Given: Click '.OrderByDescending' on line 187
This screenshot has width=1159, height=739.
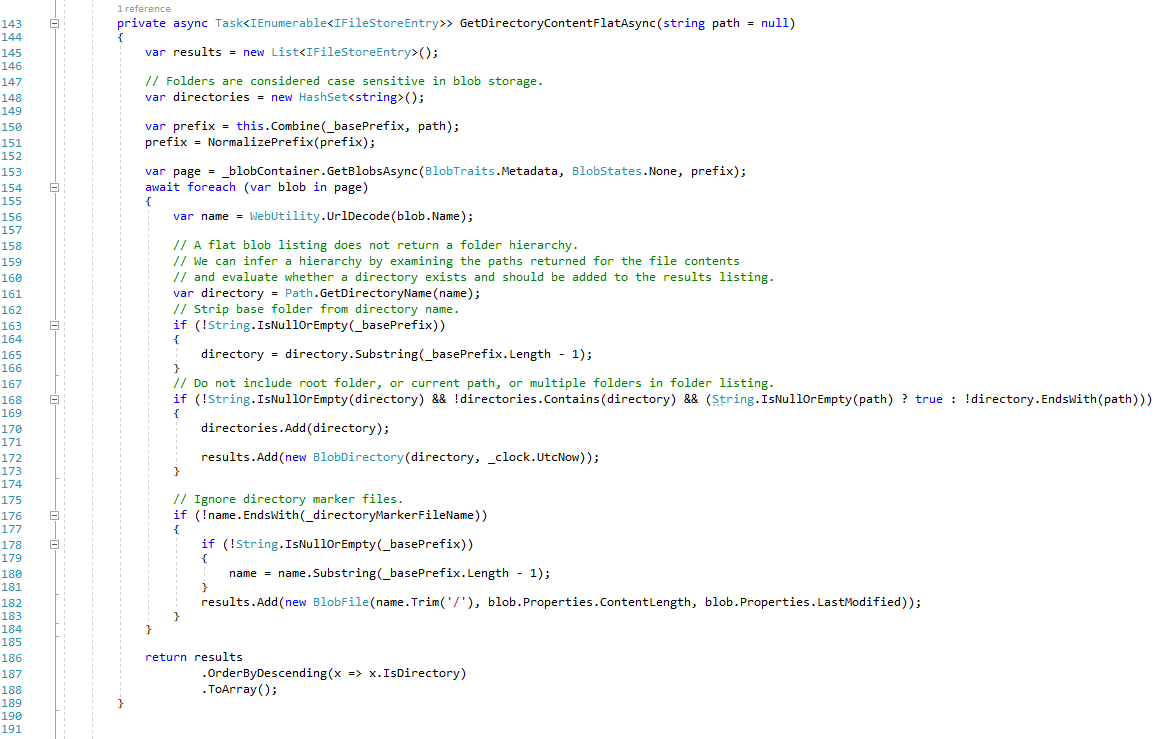Looking at the screenshot, I should coord(264,673).
